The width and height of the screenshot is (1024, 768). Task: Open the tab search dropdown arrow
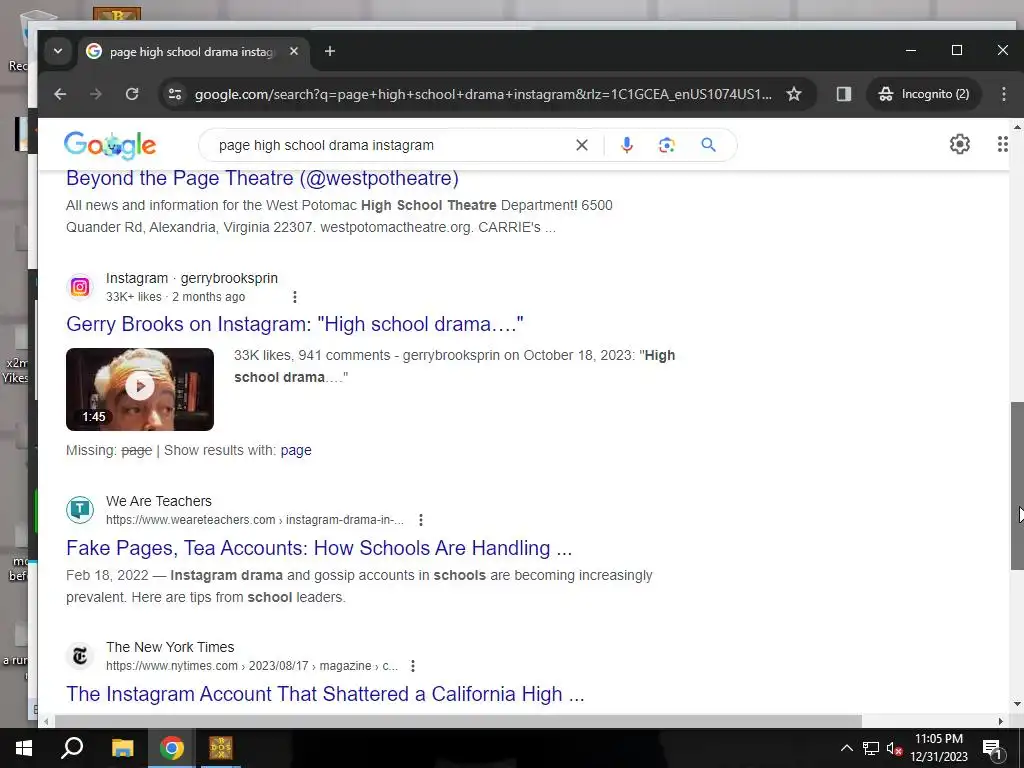click(57, 51)
